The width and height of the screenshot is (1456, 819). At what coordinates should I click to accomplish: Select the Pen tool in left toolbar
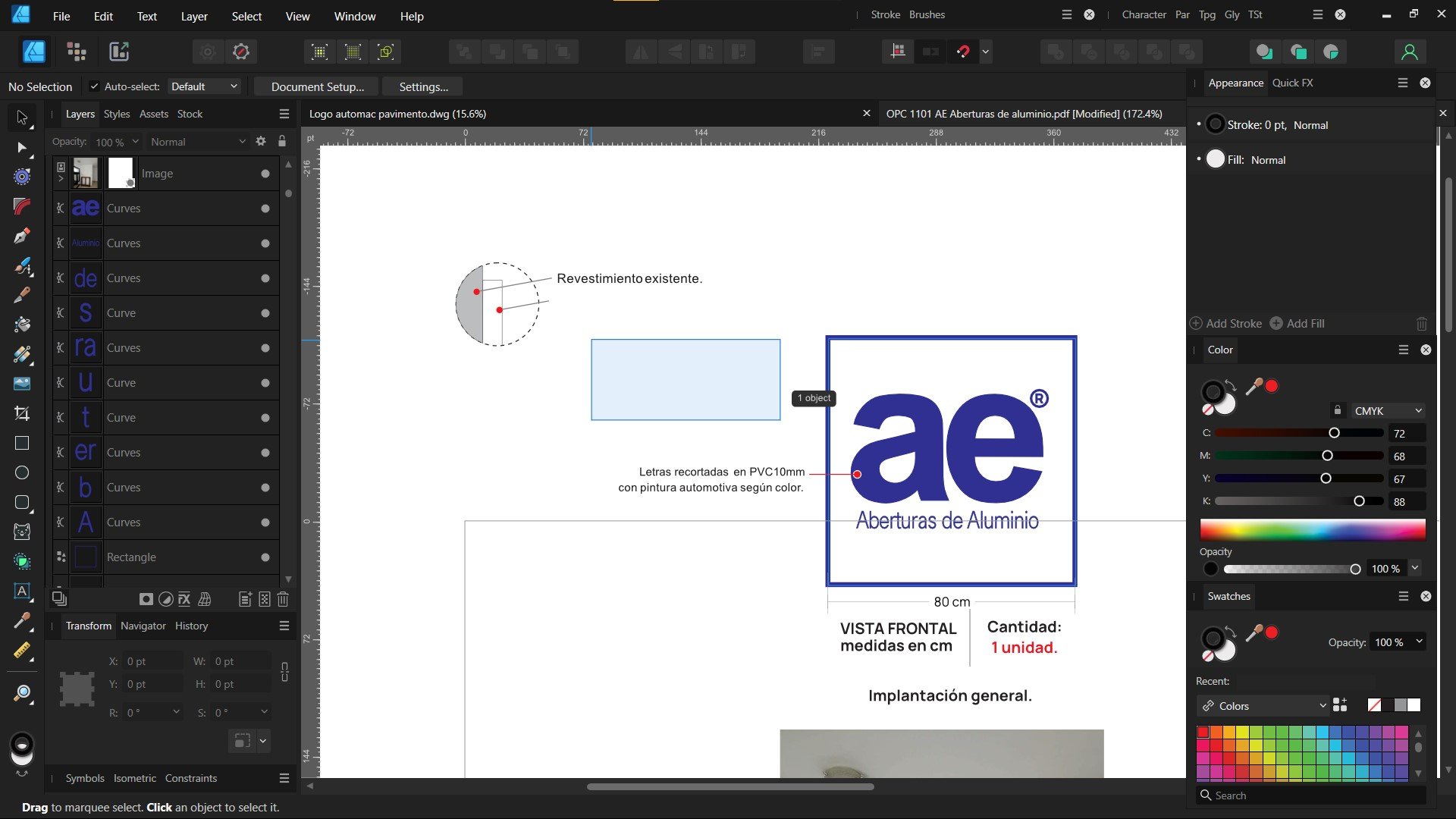(x=22, y=236)
